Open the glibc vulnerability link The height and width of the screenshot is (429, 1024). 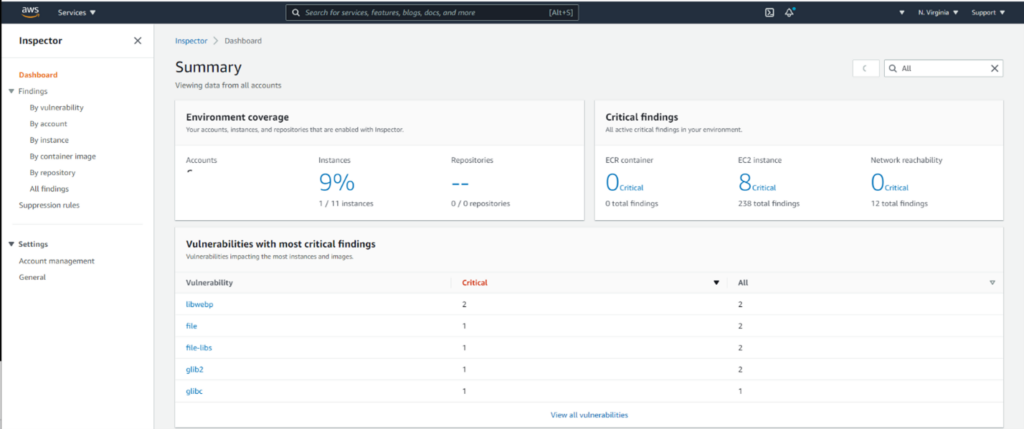click(x=195, y=391)
